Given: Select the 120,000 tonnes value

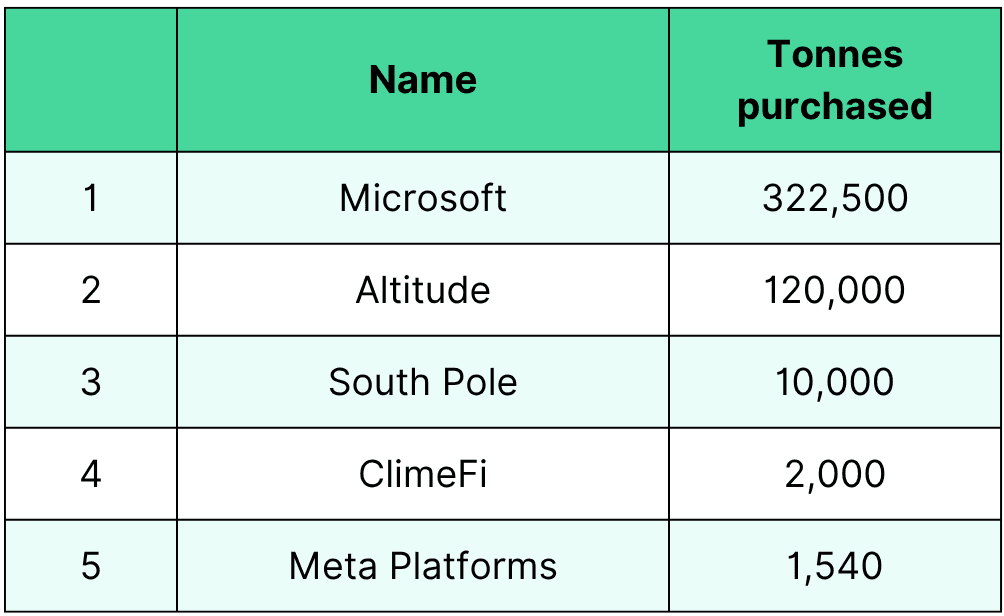Looking at the screenshot, I should pos(835,290).
